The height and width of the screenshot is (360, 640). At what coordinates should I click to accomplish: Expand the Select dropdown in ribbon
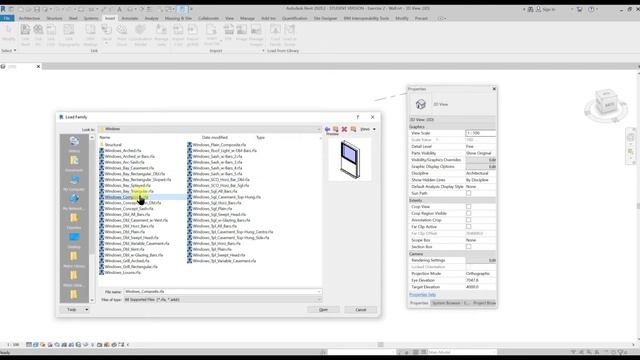pos(9,51)
